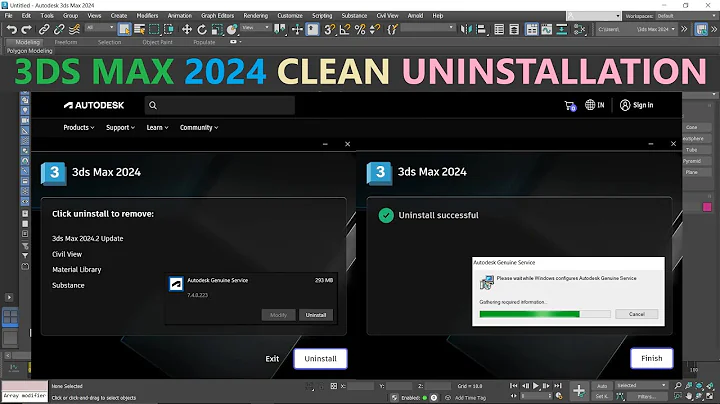Click the Set Keys plus button
The image size is (720, 404).
(579, 391)
